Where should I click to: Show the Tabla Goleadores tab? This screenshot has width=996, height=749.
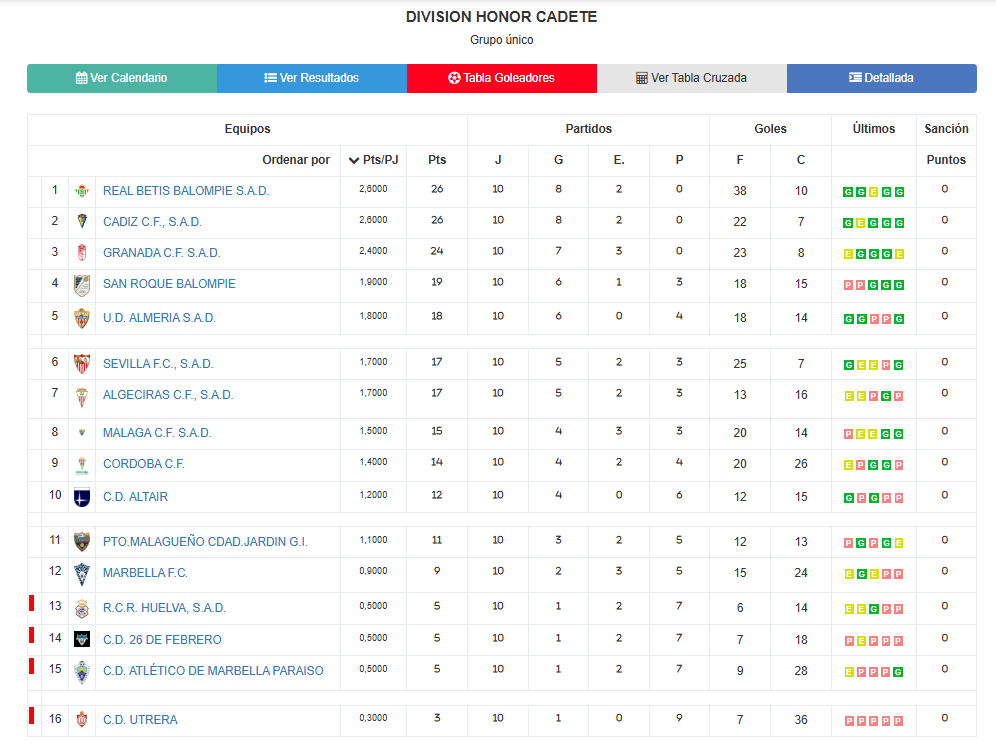pos(502,78)
